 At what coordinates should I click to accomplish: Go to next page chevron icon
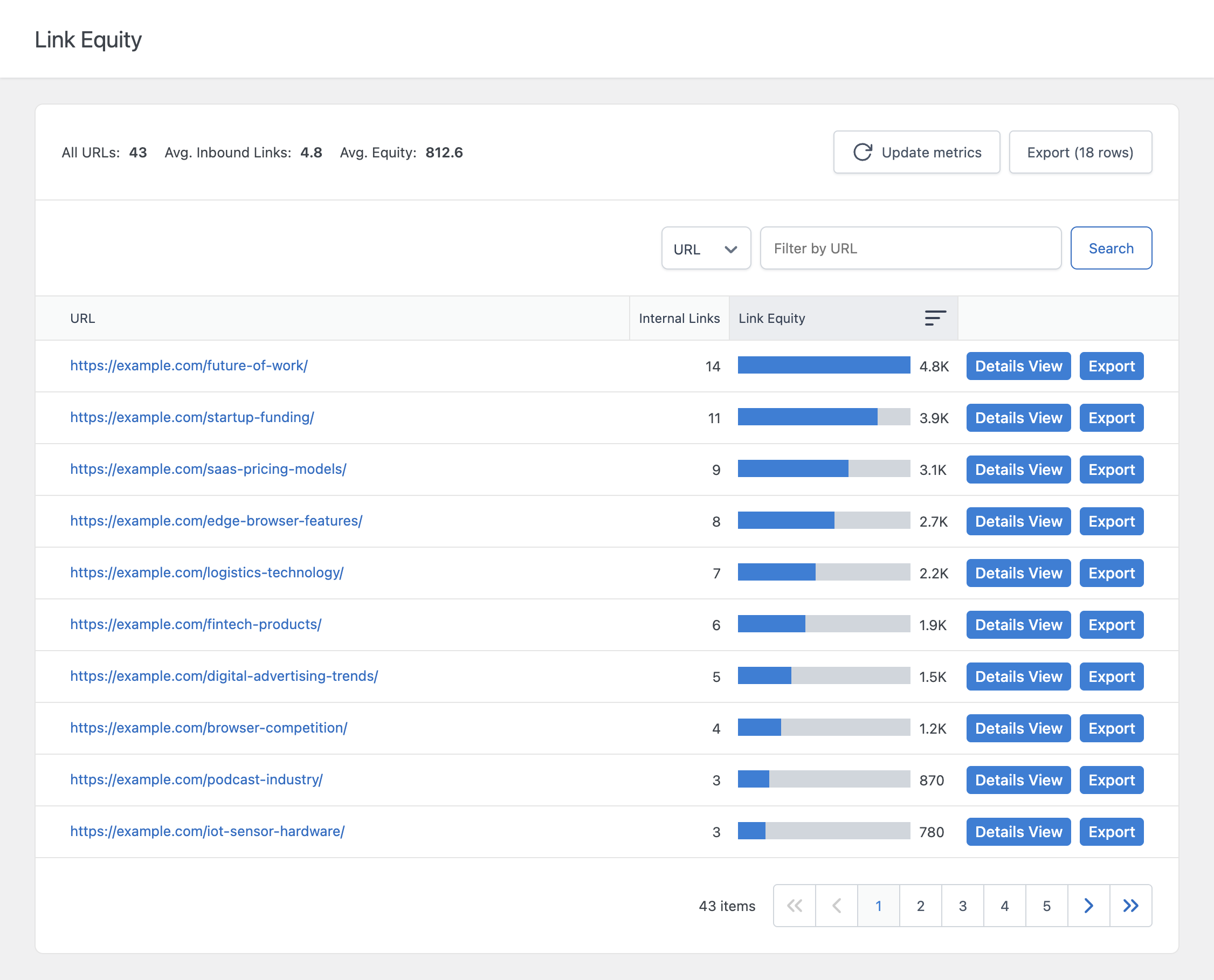(1089, 906)
